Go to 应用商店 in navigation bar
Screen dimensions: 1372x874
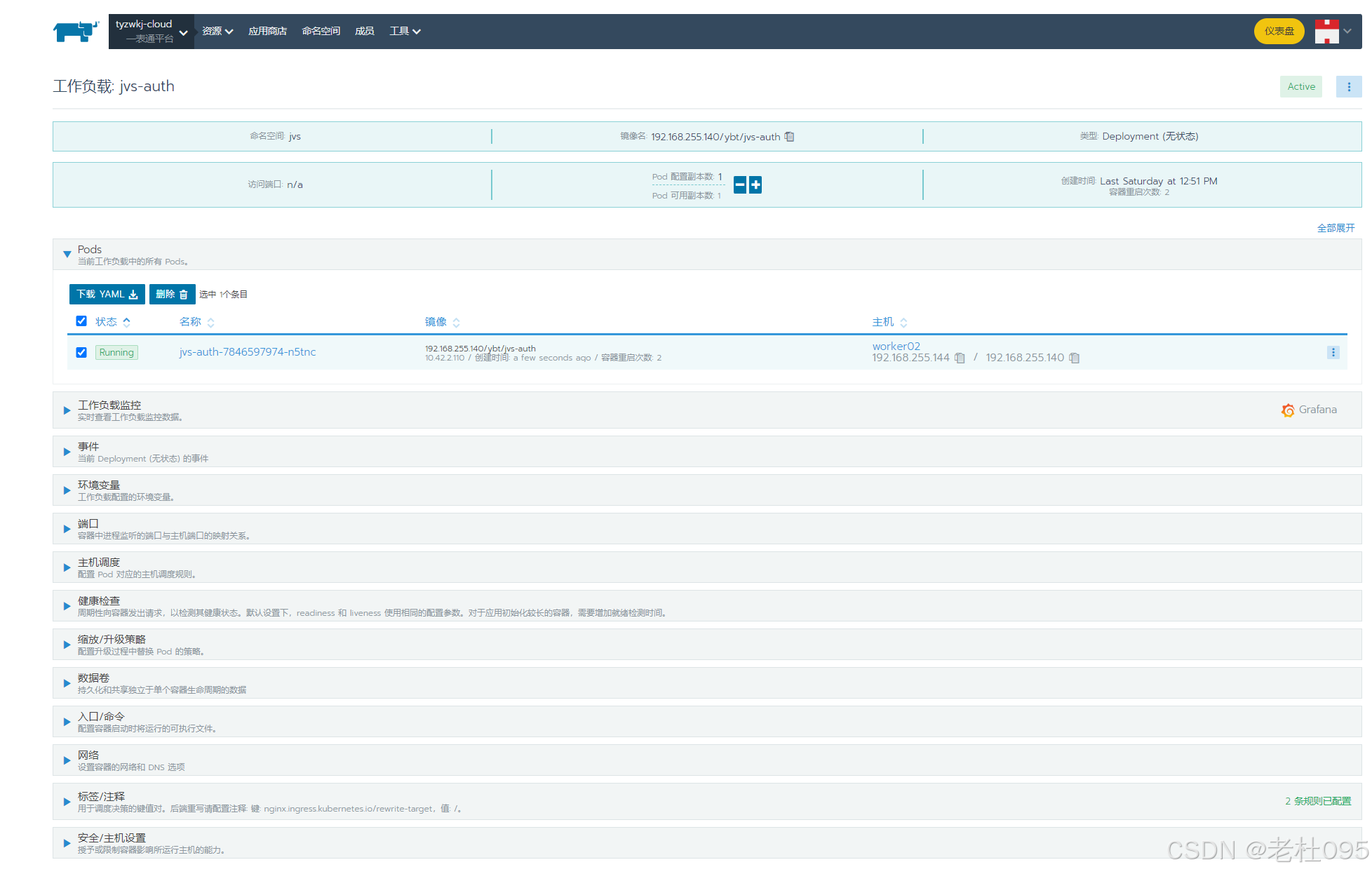pyautogui.click(x=267, y=32)
